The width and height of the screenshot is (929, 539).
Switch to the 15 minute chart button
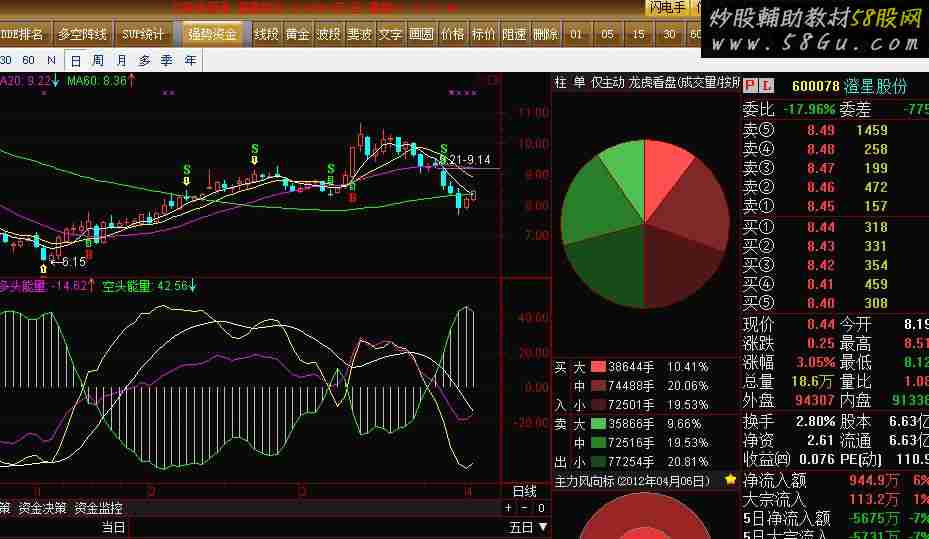point(638,34)
